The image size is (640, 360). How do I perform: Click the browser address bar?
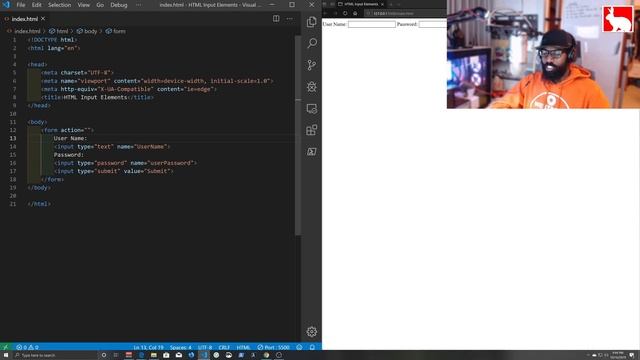click(x=406, y=13)
